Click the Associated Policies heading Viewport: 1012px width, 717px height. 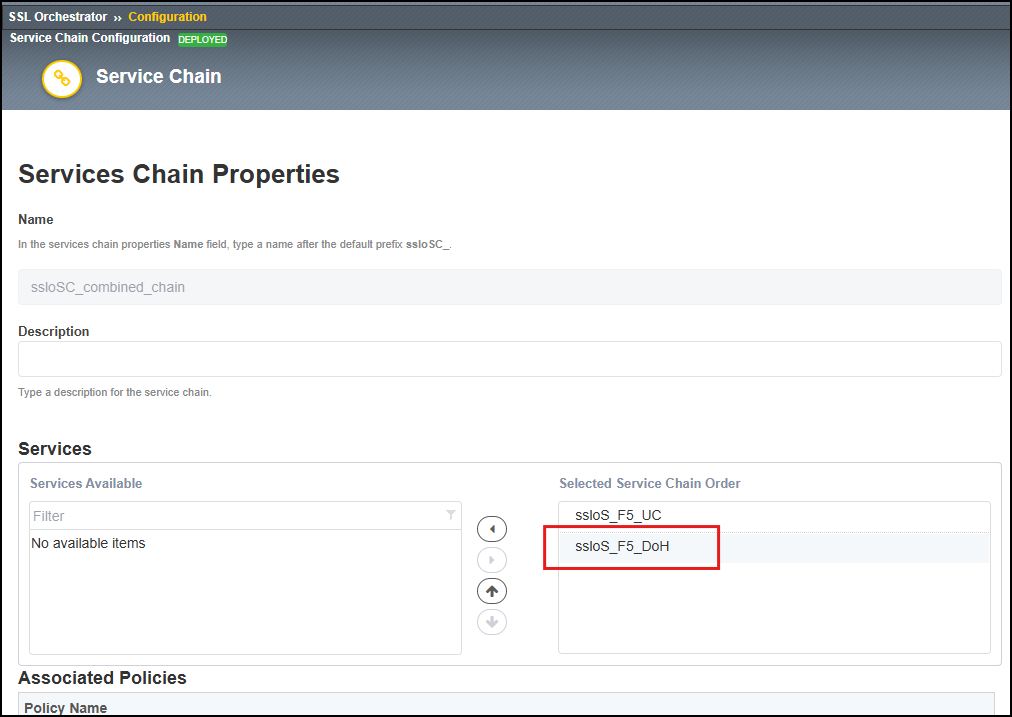(x=102, y=678)
